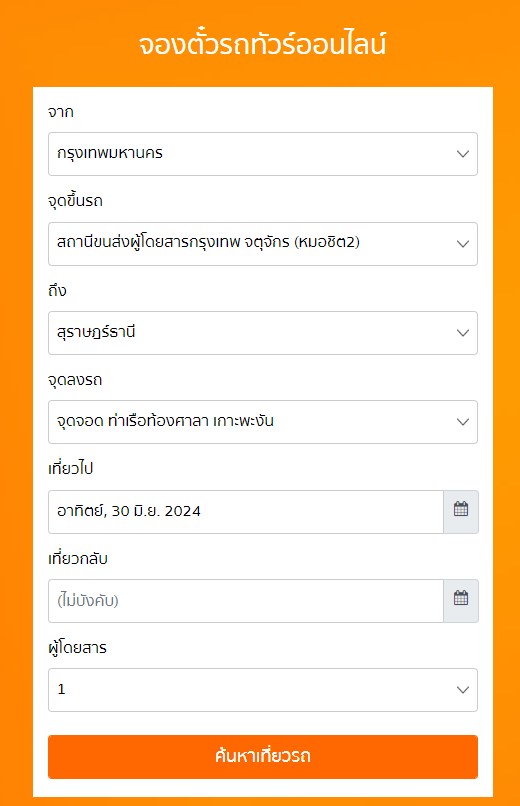This screenshot has height=806, width=520.
Task: Click the จองตั๋วรถทัวร์ออนไลน์ page heading
Action: coord(262,44)
